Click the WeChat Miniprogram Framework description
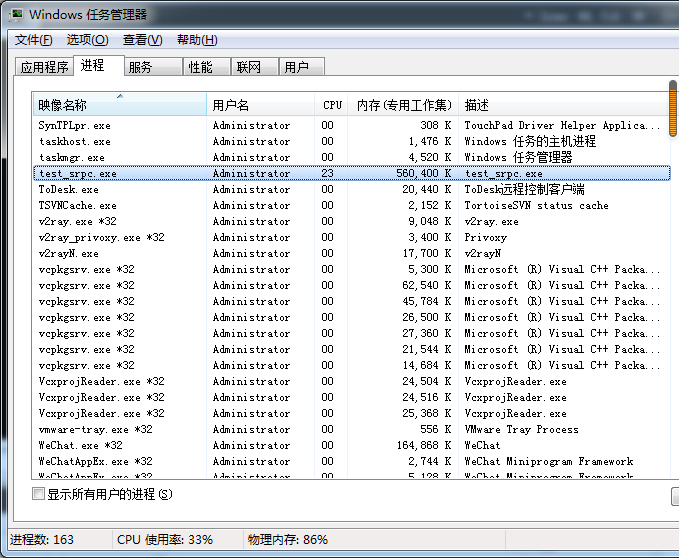 [549, 462]
